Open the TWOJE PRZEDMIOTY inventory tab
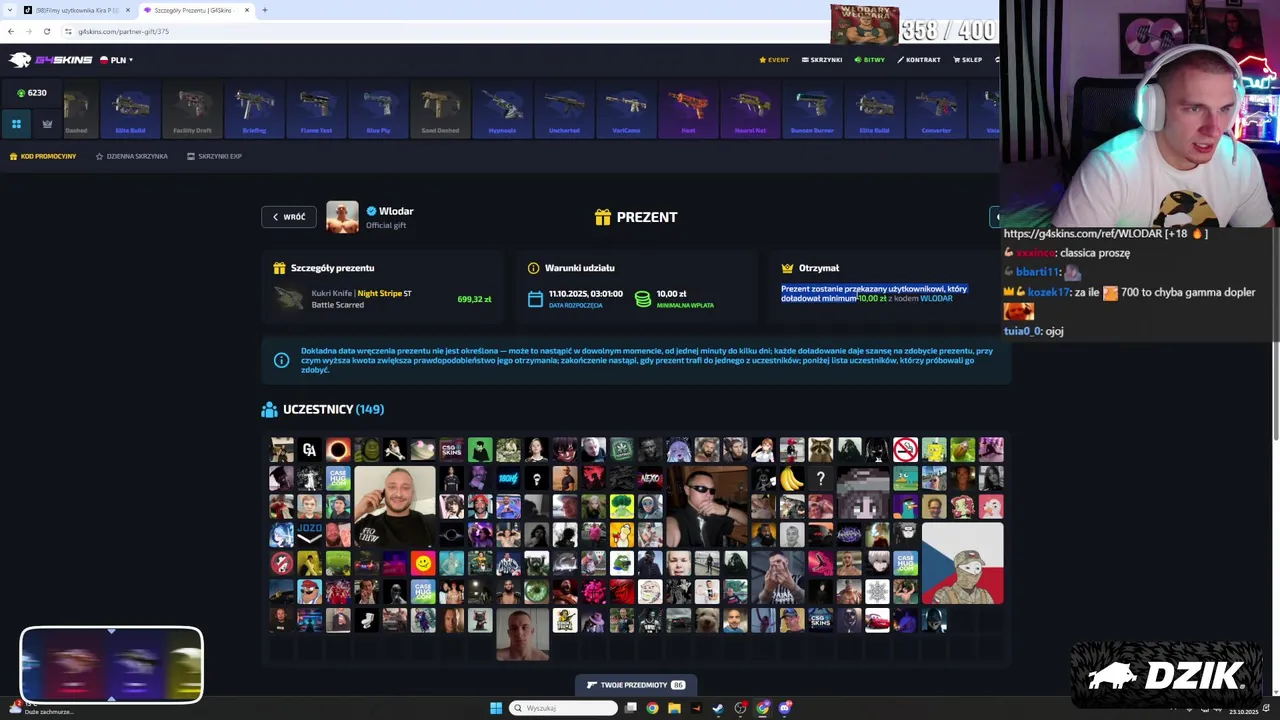 [636, 685]
